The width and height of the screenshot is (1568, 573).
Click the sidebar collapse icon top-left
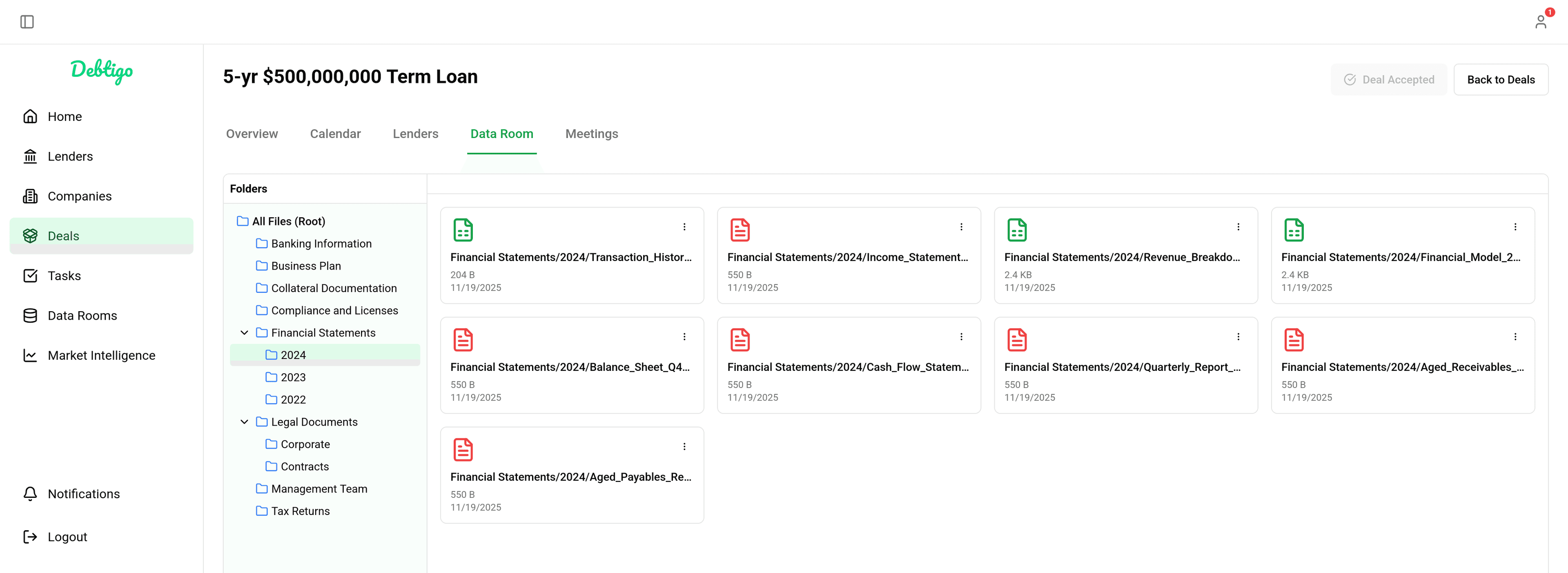[x=26, y=21]
